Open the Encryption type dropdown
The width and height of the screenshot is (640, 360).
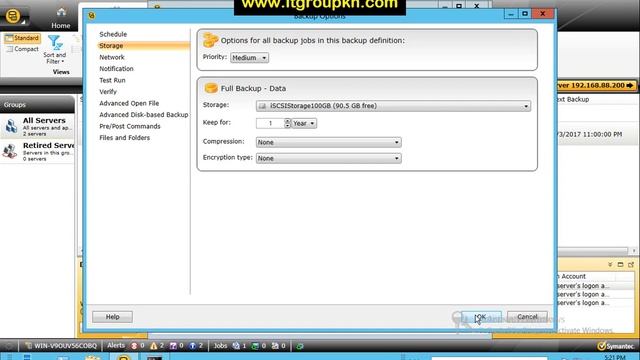click(x=329, y=158)
